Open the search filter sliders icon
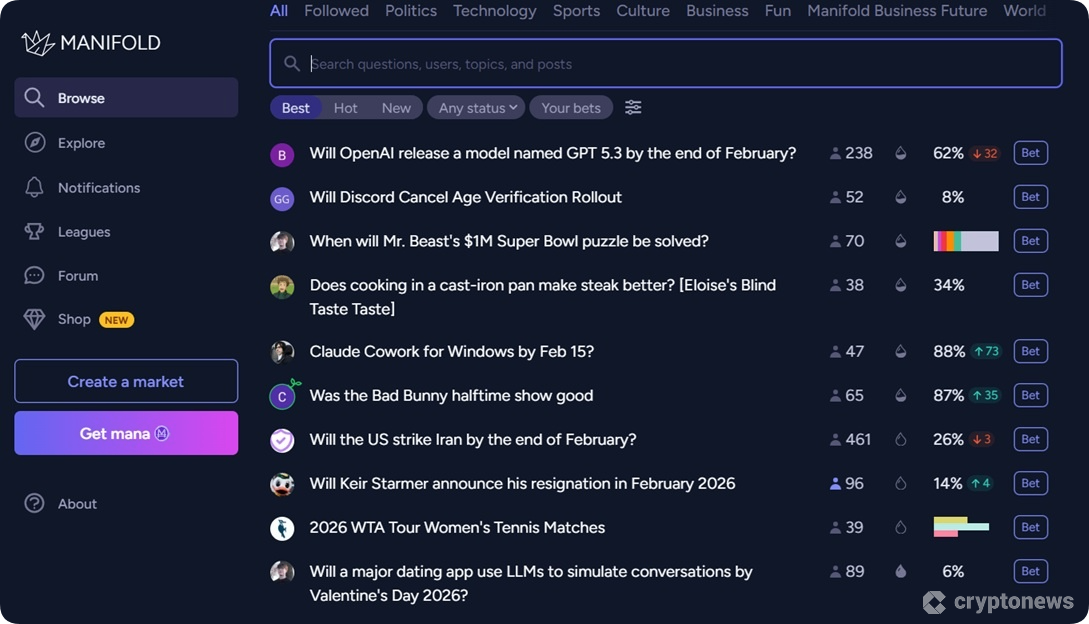The height and width of the screenshot is (624, 1089). pyautogui.click(x=633, y=107)
